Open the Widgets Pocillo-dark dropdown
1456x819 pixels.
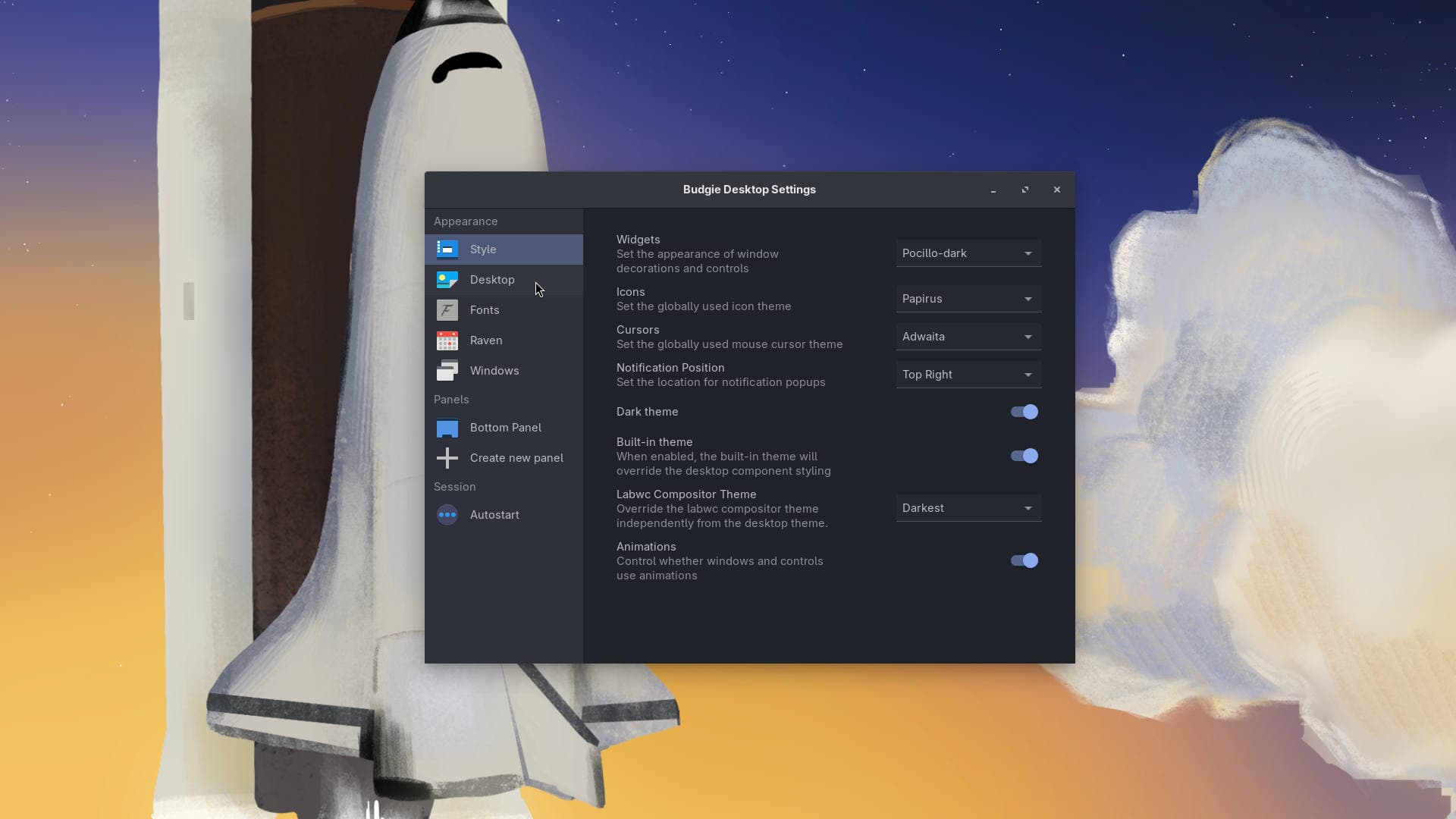(x=968, y=253)
